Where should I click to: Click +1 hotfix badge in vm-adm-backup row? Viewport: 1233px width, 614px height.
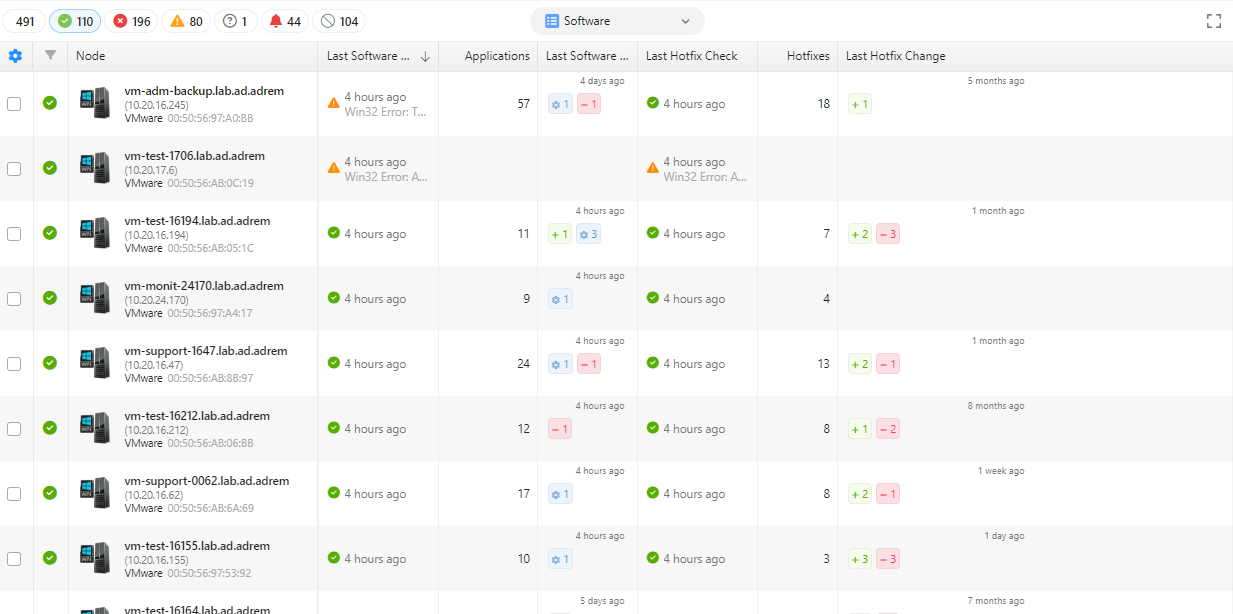pyautogui.click(x=860, y=104)
